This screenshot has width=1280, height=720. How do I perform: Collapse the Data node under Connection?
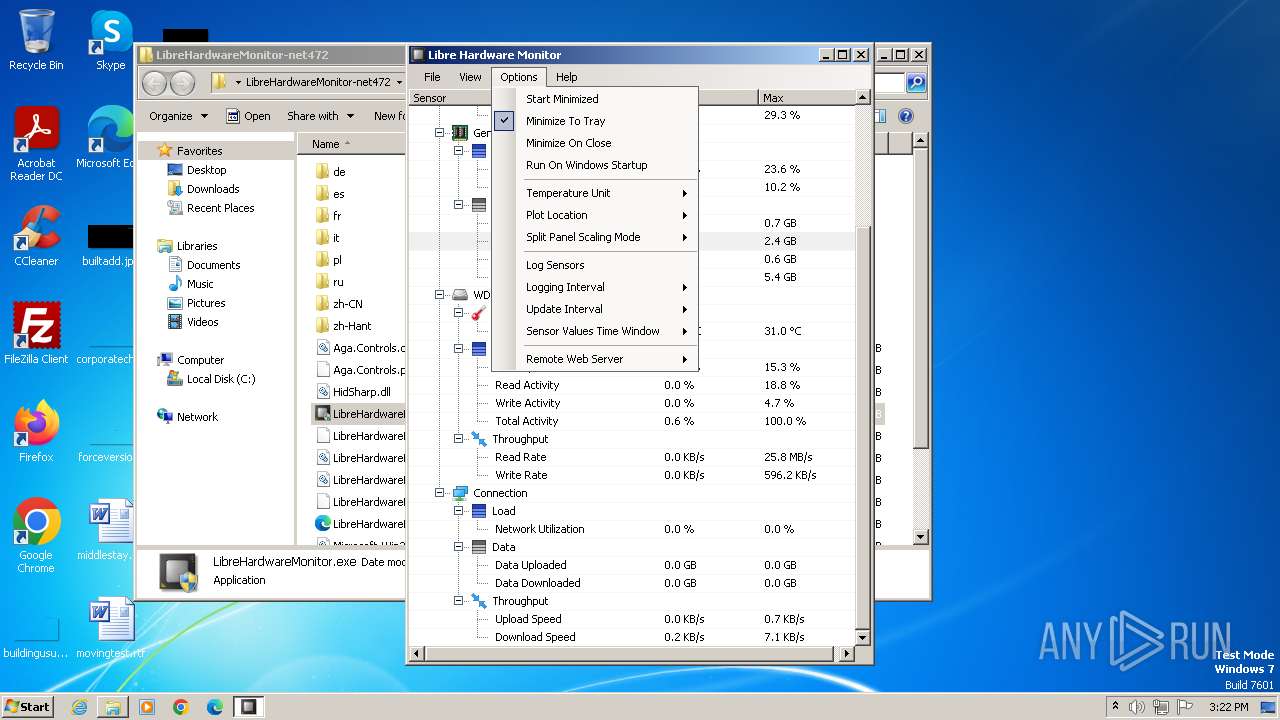pos(458,547)
